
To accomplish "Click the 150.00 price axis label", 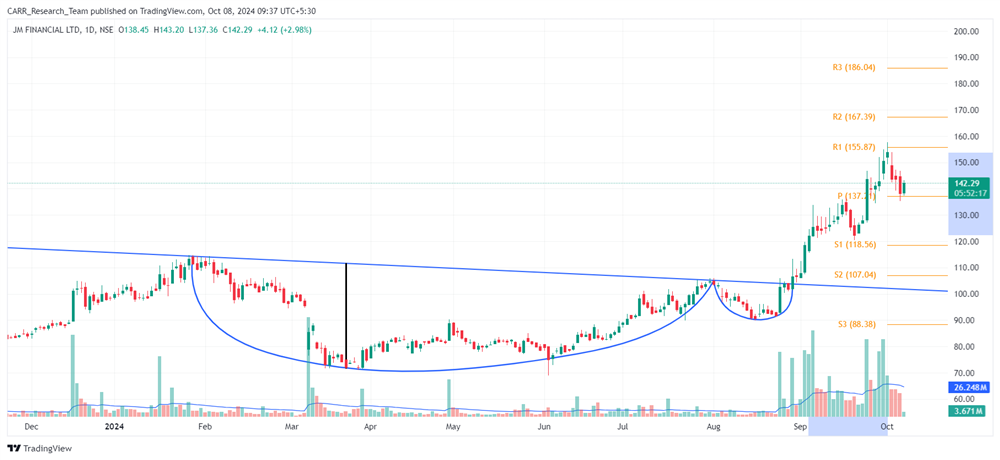I will [x=966, y=163].
